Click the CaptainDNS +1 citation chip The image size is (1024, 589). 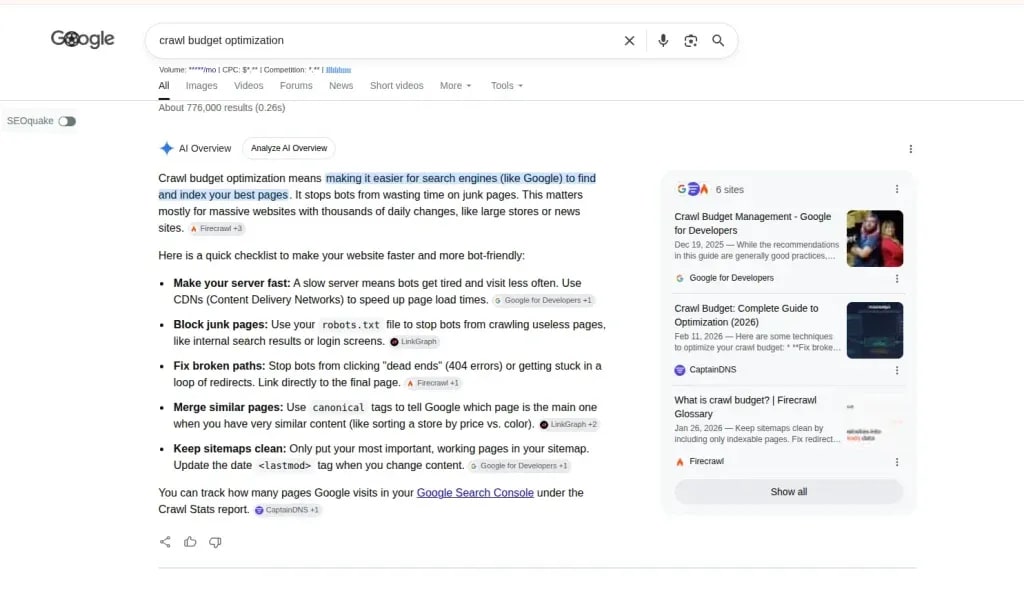click(x=287, y=510)
